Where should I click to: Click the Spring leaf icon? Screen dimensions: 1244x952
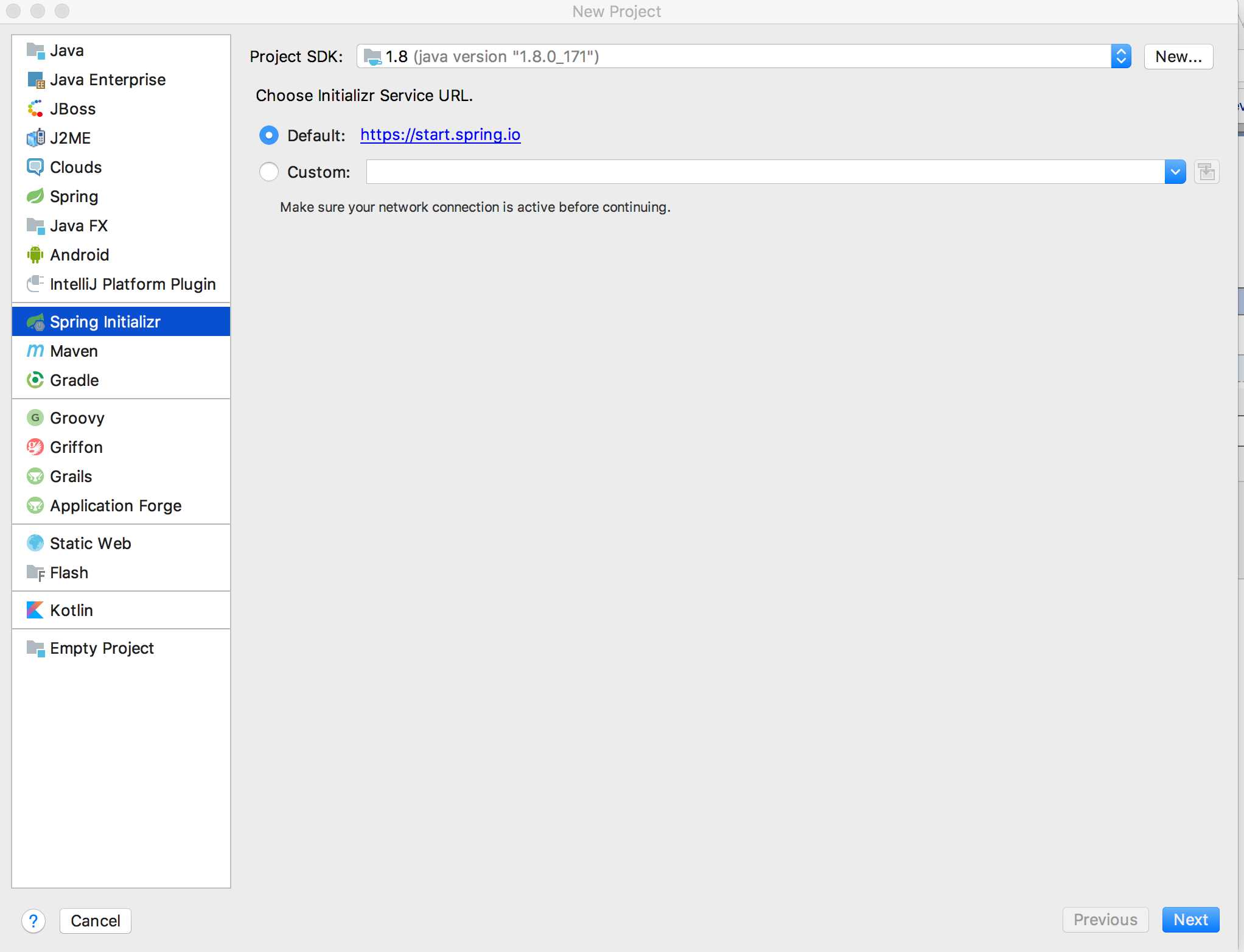(x=35, y=197)
